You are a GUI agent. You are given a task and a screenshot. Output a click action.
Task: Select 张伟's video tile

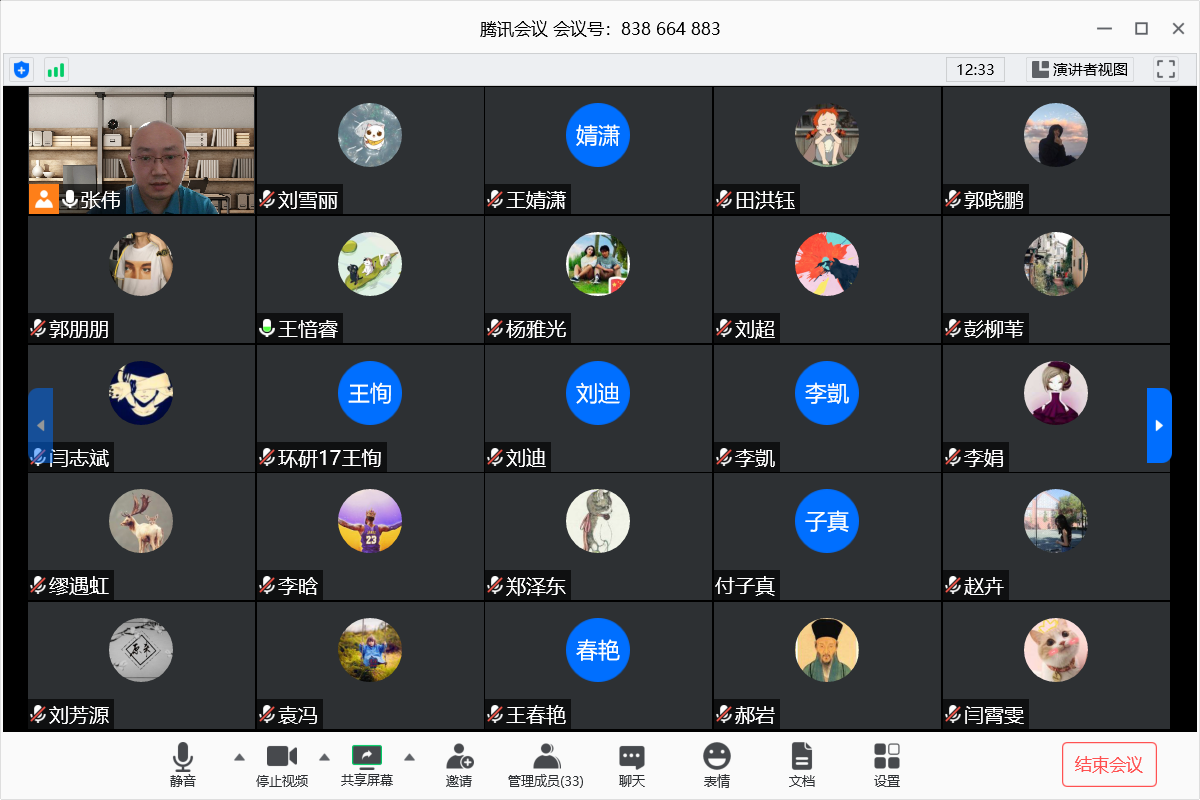click(141, 150)
